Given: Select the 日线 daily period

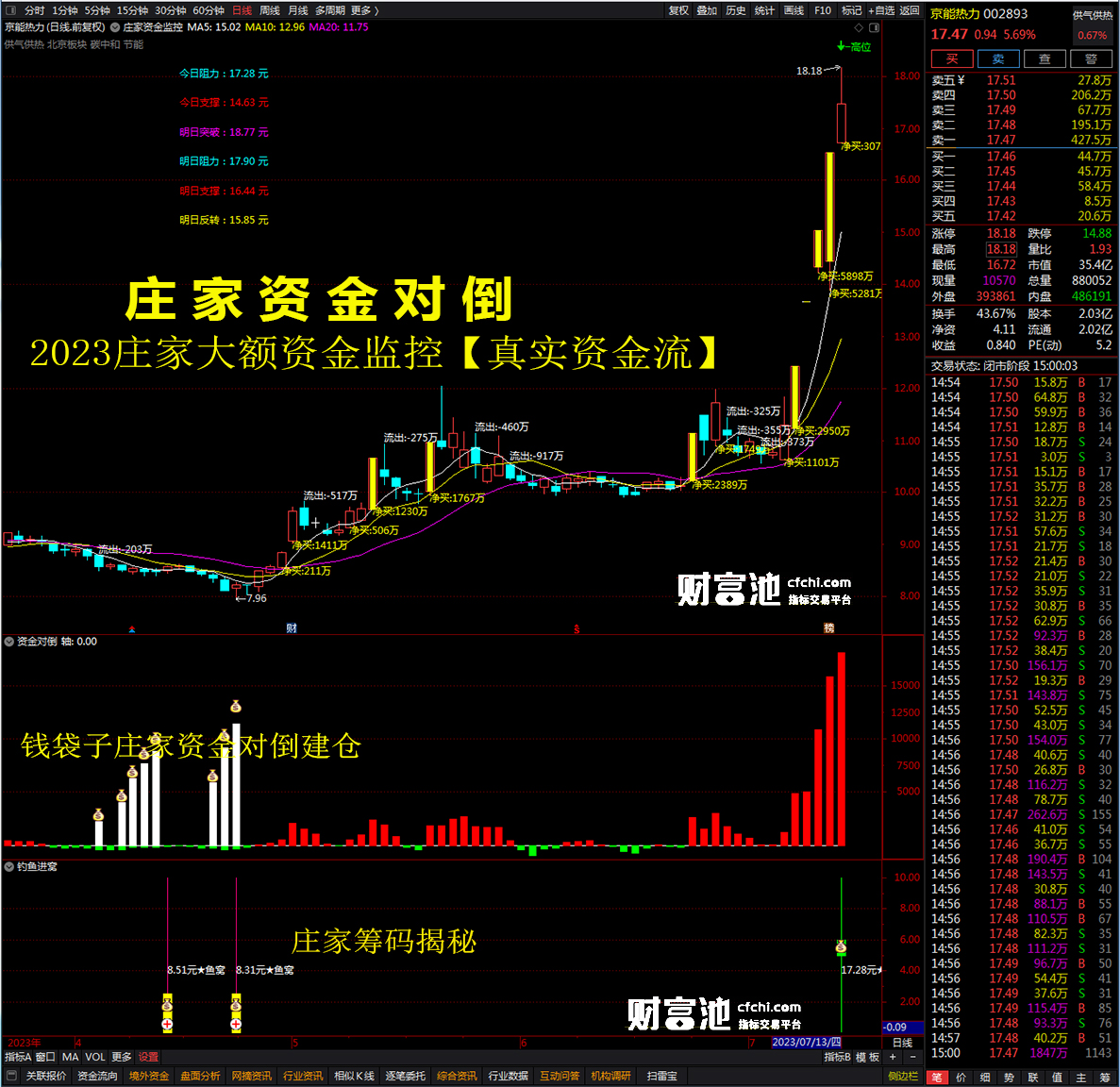Looking at the screenshot, I should (242, 10).
